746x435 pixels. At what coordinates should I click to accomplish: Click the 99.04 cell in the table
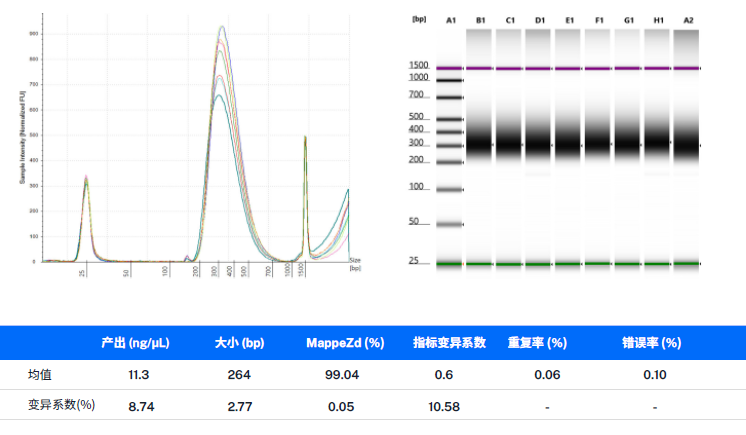point(343,374)
